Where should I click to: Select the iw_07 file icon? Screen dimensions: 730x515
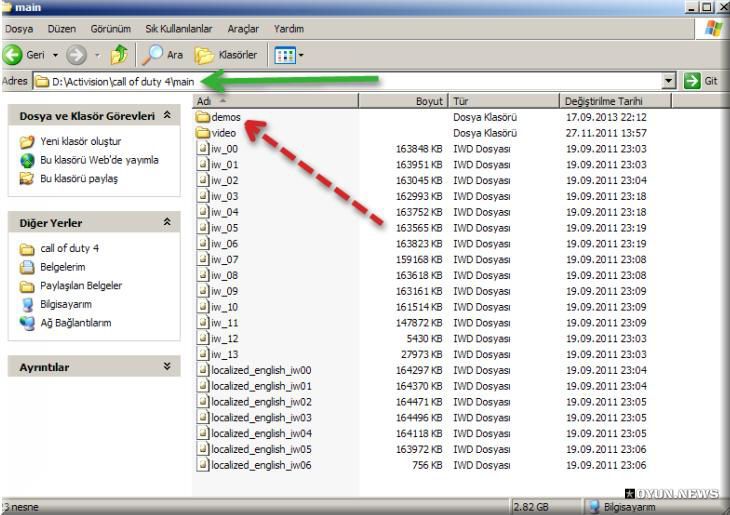click(203, 259)
